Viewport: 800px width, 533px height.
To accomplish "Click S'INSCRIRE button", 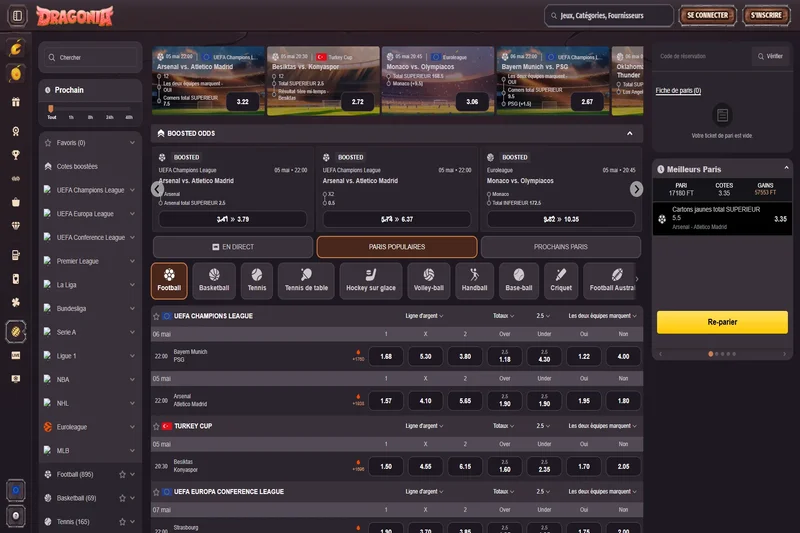I will click(x=766, y=15).
